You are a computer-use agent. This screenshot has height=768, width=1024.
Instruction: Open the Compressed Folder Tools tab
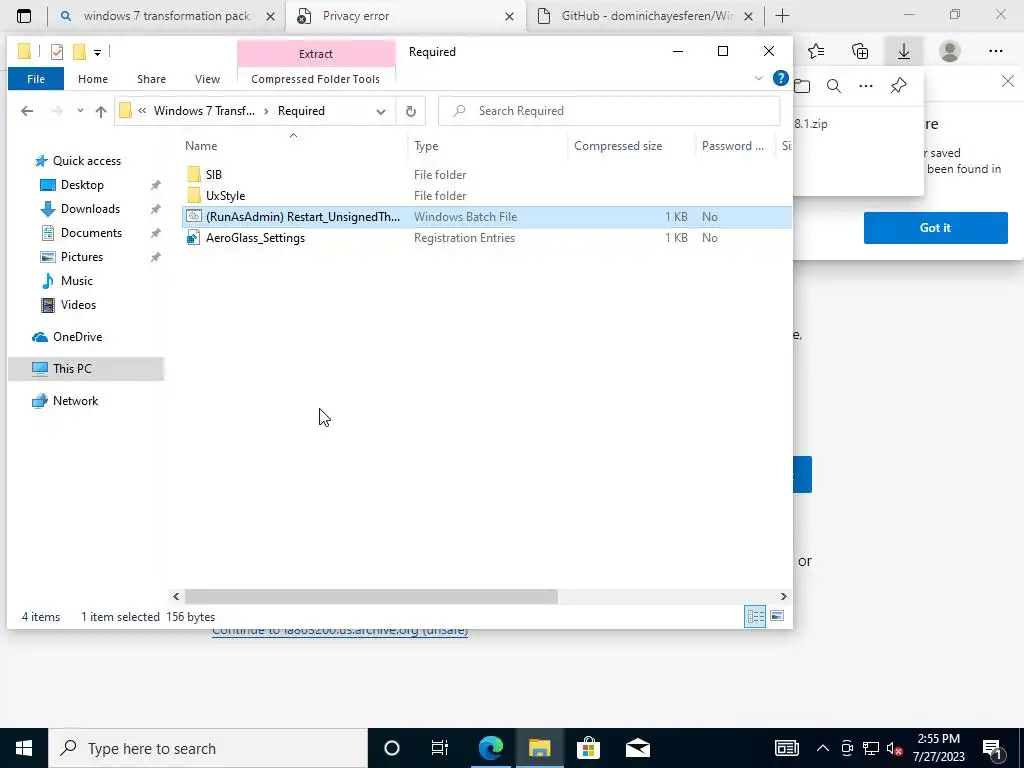[x=315, y=79]
